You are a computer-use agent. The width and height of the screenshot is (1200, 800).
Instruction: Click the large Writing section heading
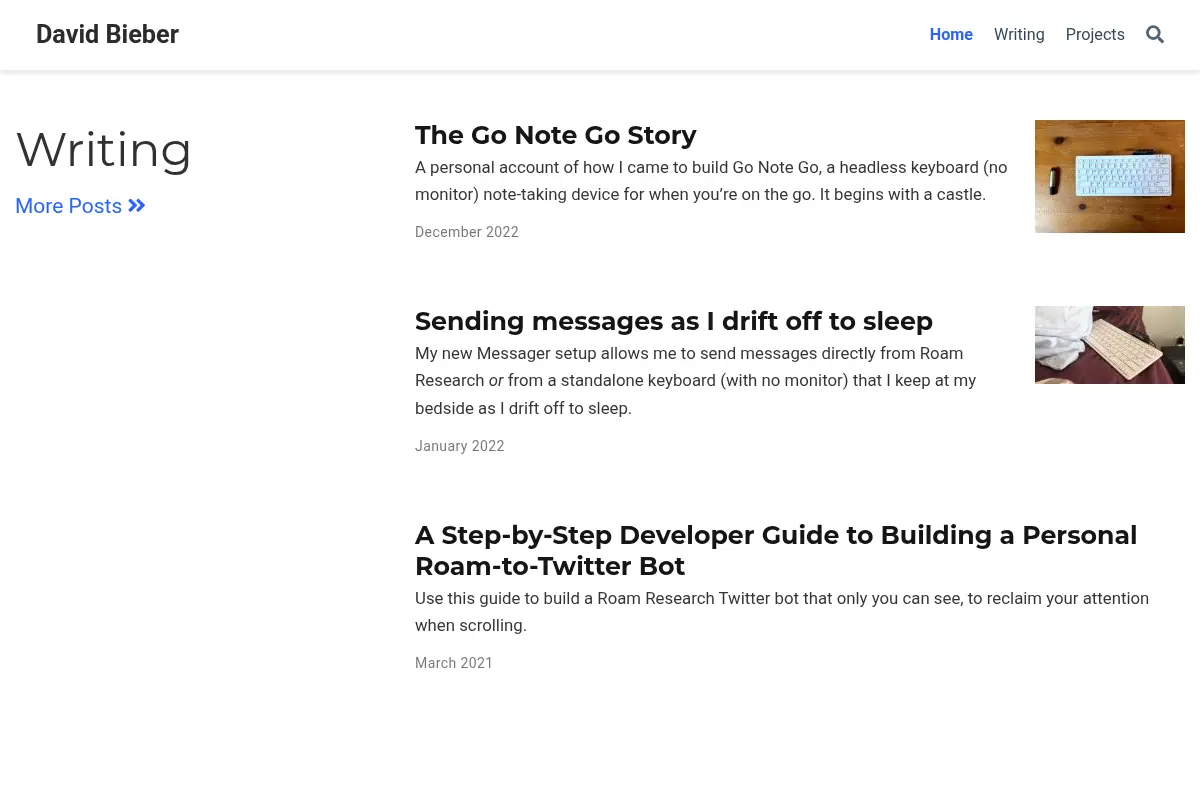click(104, 150)
